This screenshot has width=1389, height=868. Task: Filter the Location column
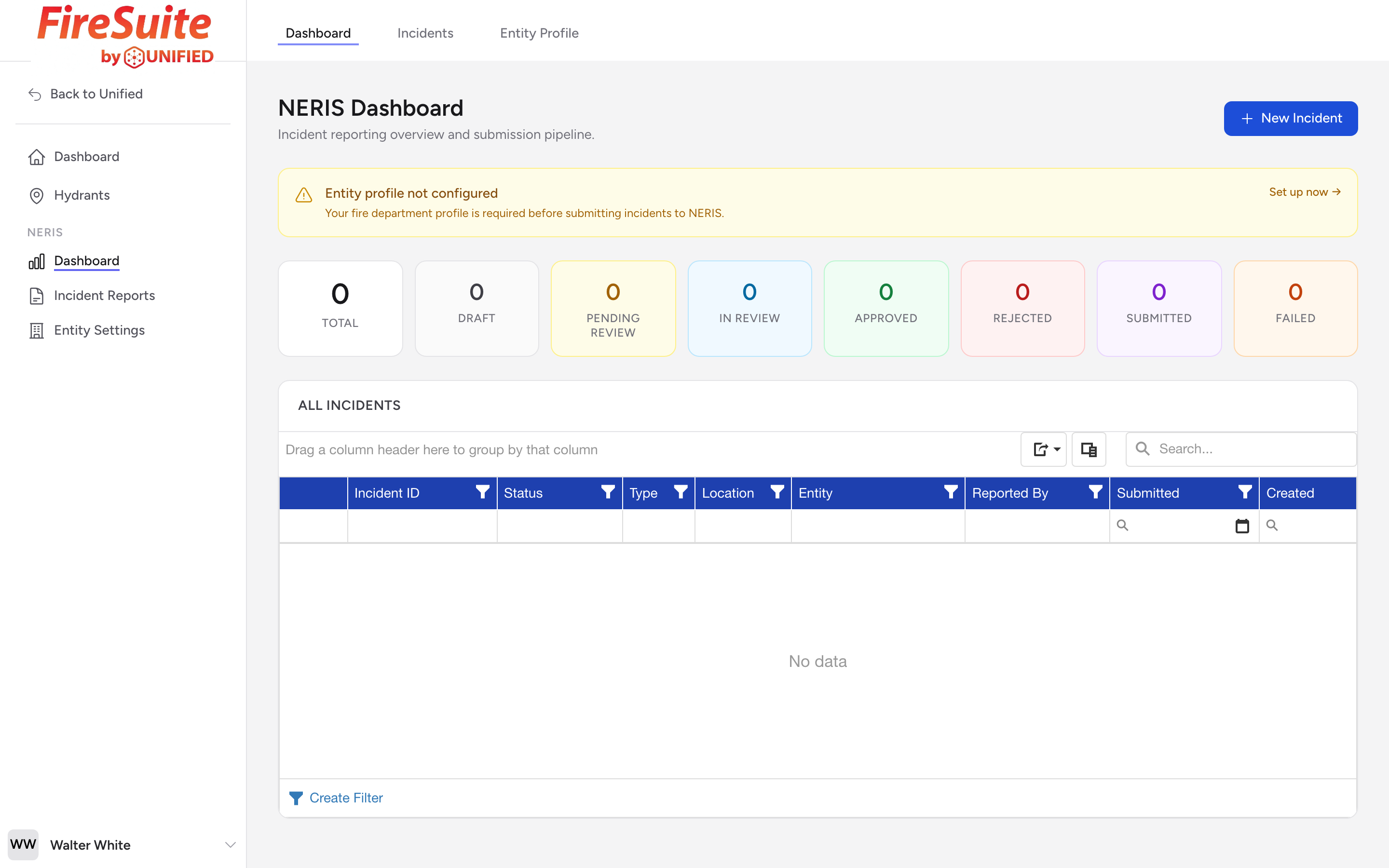click(x=777, y=492)
